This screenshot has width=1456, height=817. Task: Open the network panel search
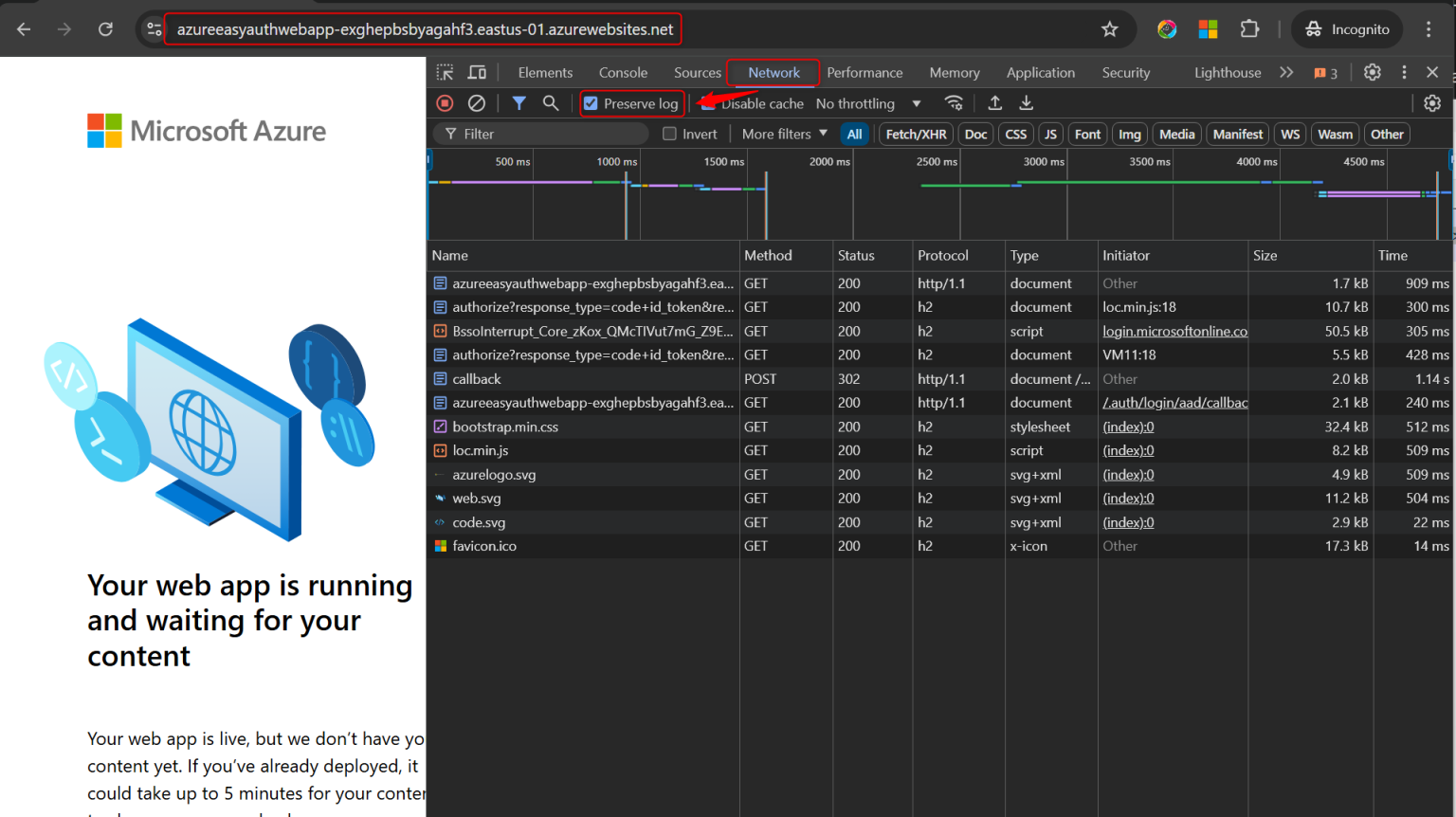pos(551,102)
